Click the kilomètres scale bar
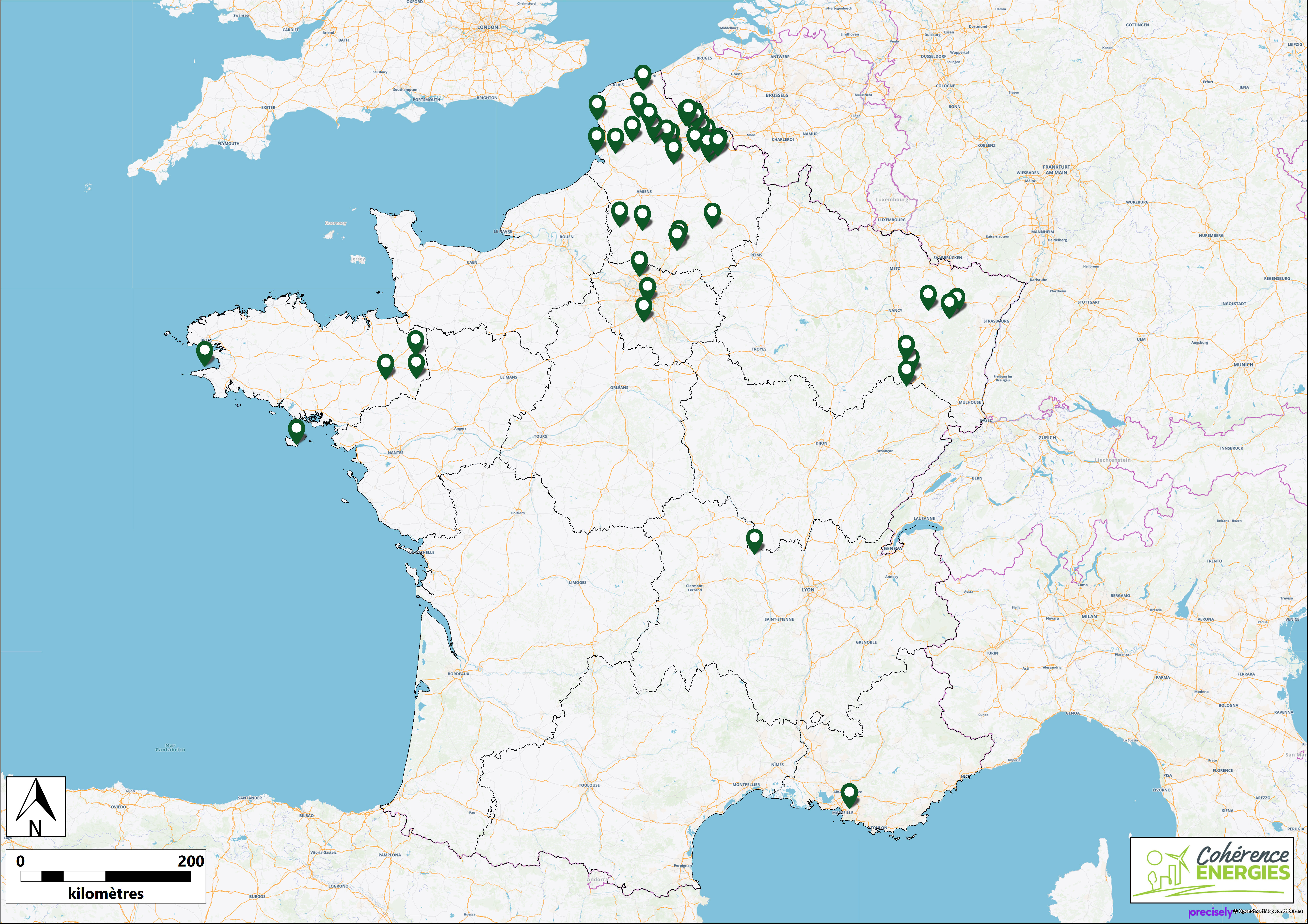 (x=106, y=877)
